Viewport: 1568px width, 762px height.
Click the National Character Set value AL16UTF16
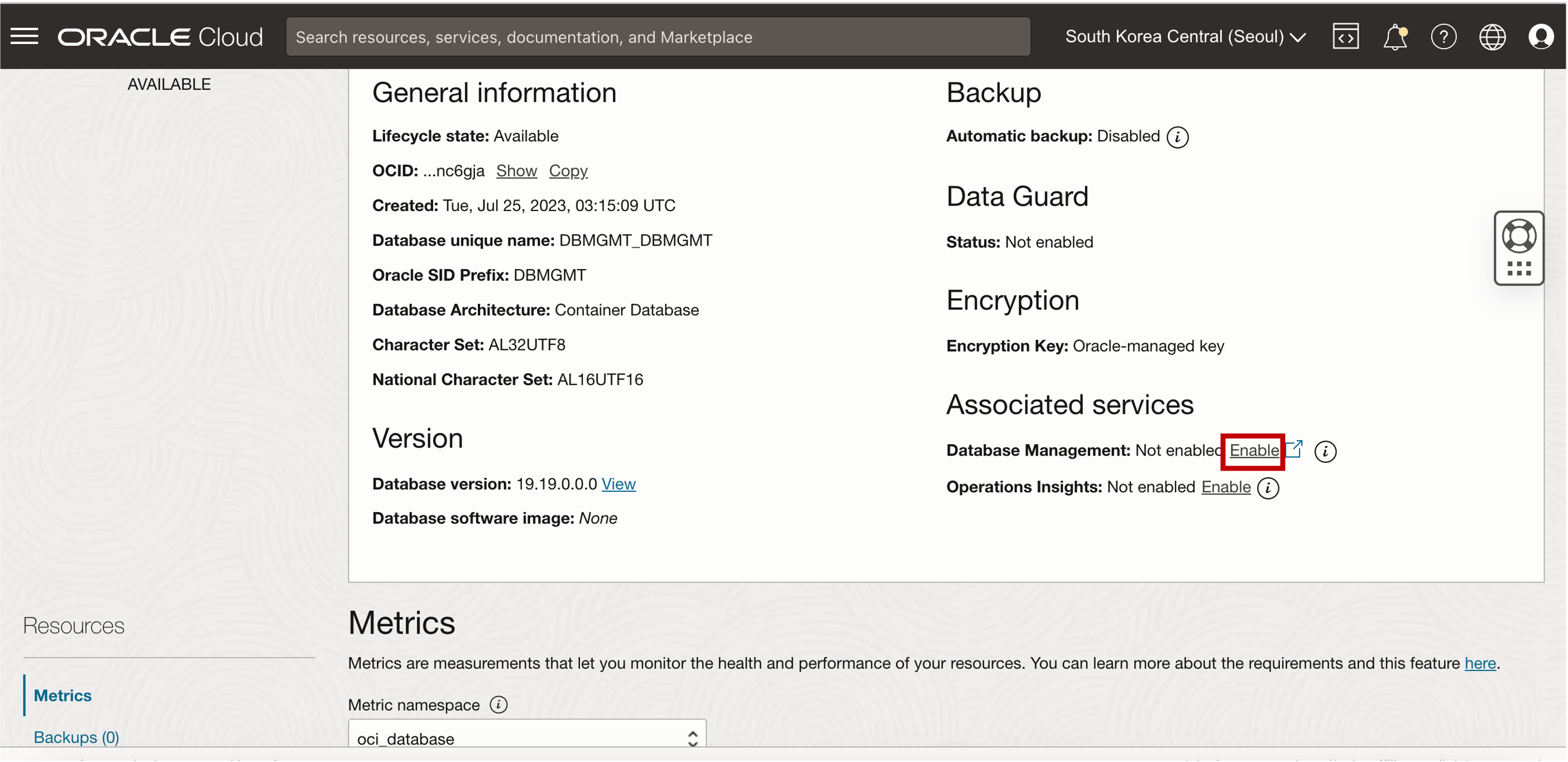click(600, 380)
